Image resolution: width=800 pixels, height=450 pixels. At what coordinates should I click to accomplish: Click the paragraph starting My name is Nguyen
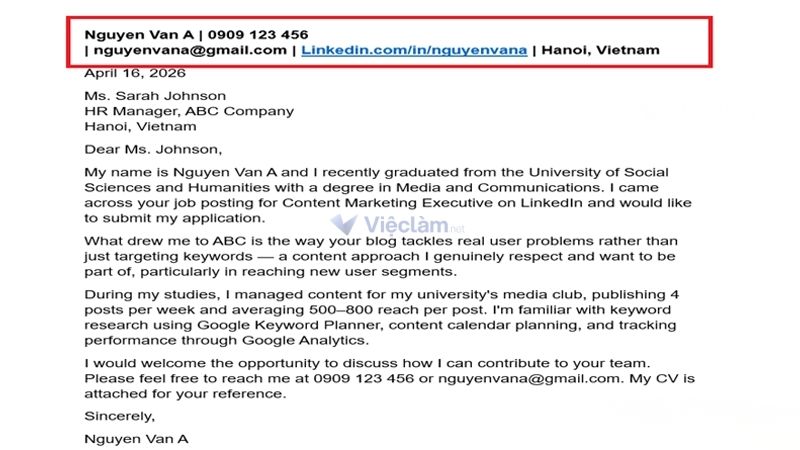tap(388, 195)
